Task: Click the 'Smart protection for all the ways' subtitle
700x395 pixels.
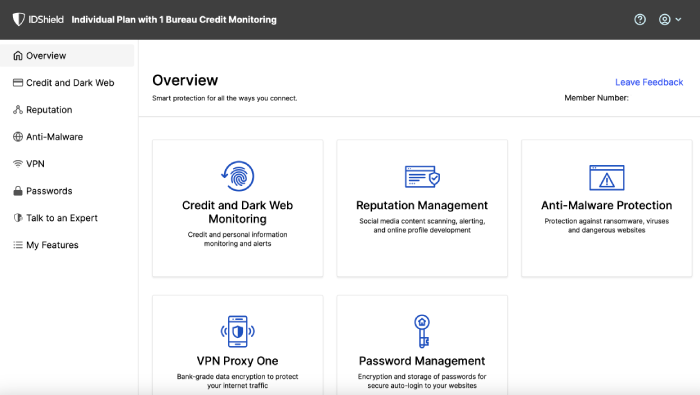Action: click(225, 98)
